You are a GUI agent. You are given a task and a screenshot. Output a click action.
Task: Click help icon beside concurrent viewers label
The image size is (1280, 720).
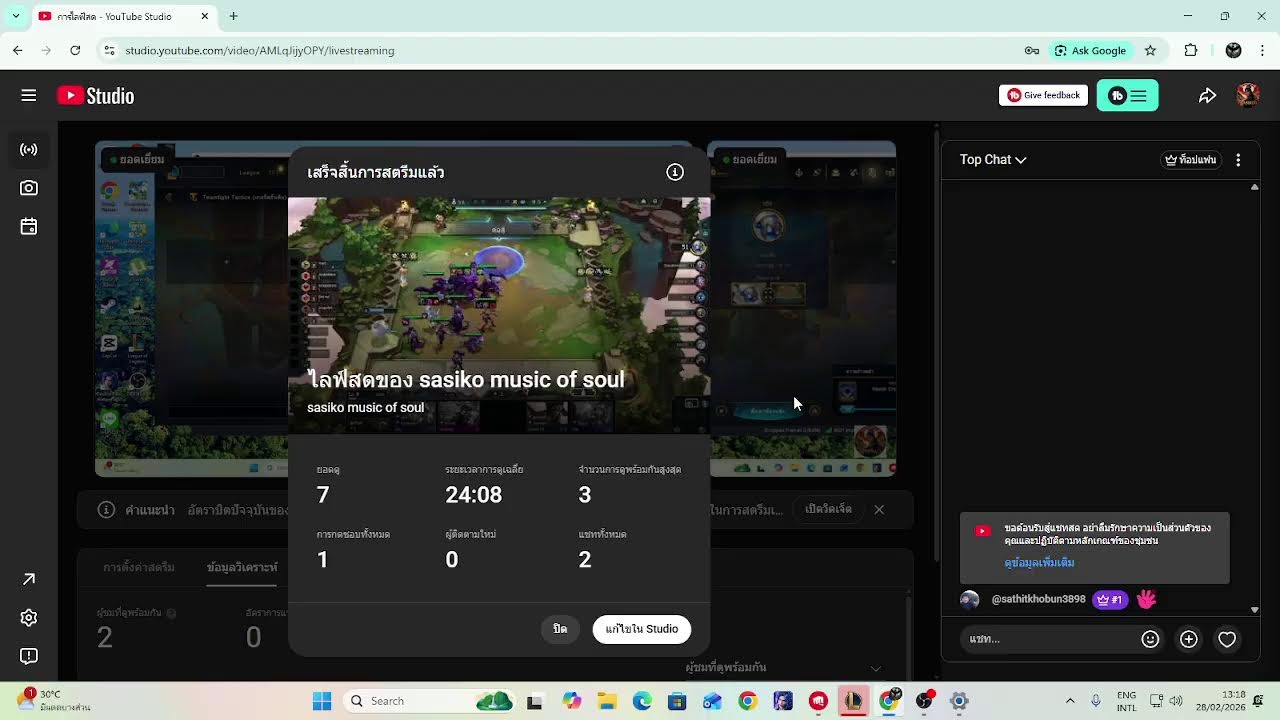(x=171, y=612)
